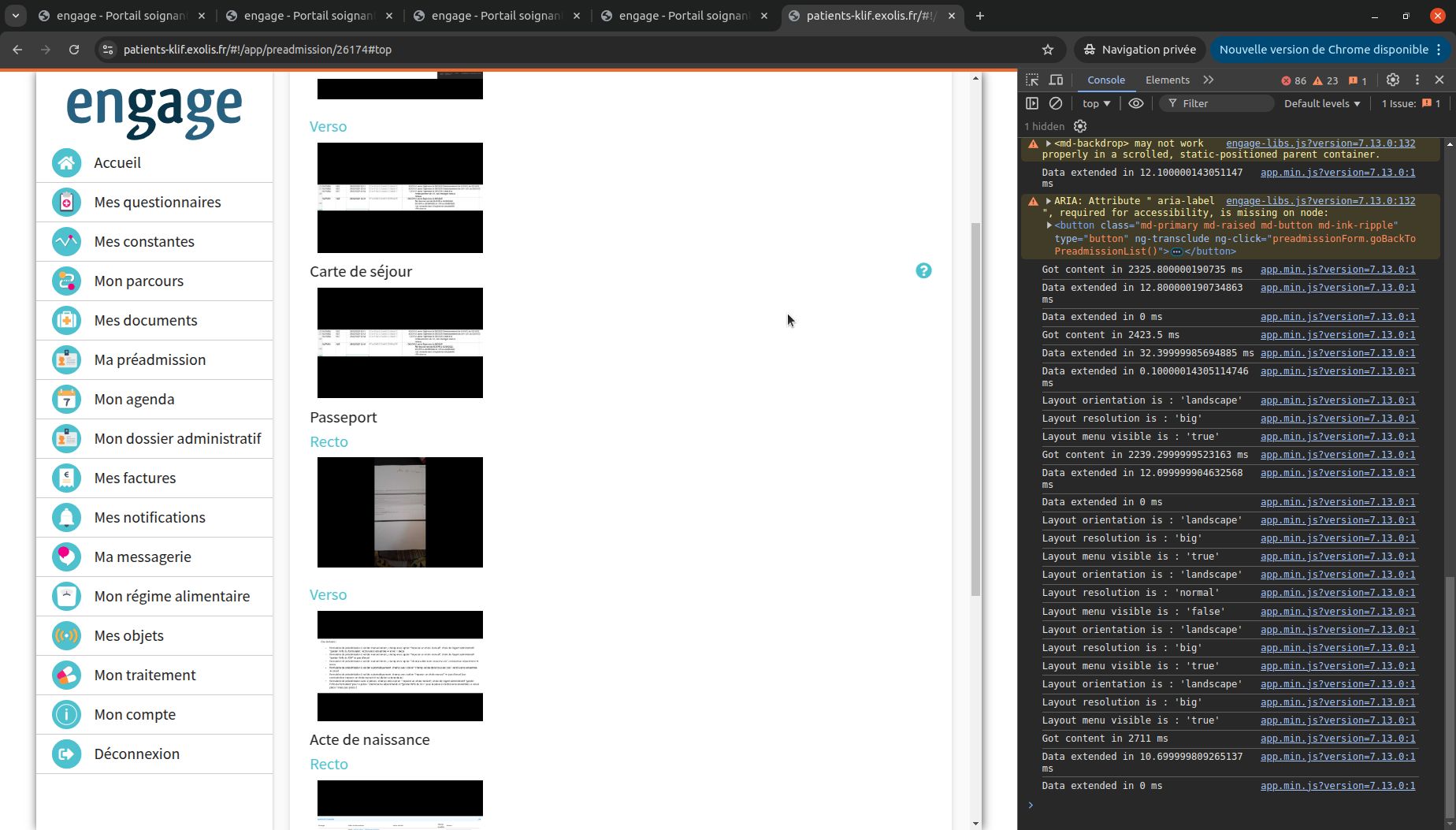The image size is (1456, 830).
Task: Expand the md-backdrop warning message
Action: (1049, 143)
